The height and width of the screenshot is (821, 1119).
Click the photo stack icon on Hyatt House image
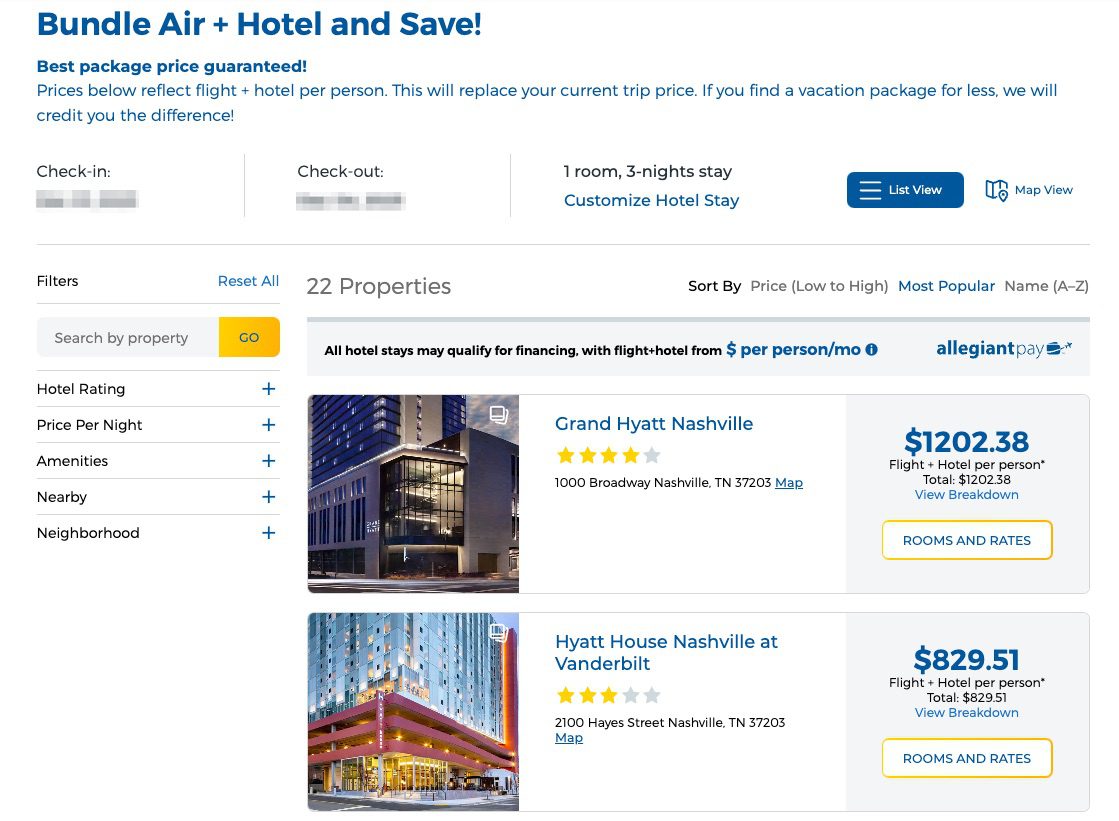coord(498,632)
